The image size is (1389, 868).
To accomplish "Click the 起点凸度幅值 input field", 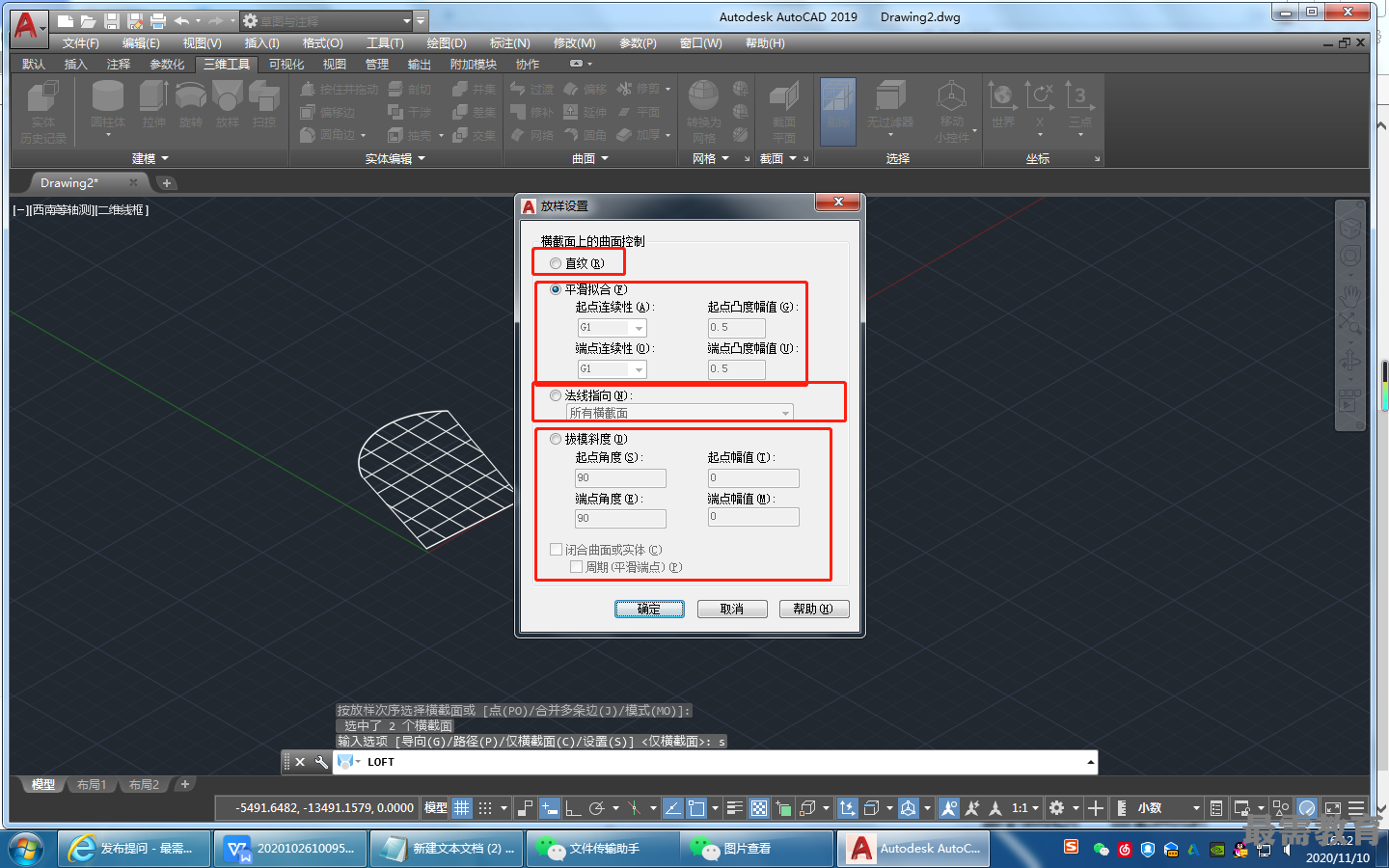I will click(737, 328).
